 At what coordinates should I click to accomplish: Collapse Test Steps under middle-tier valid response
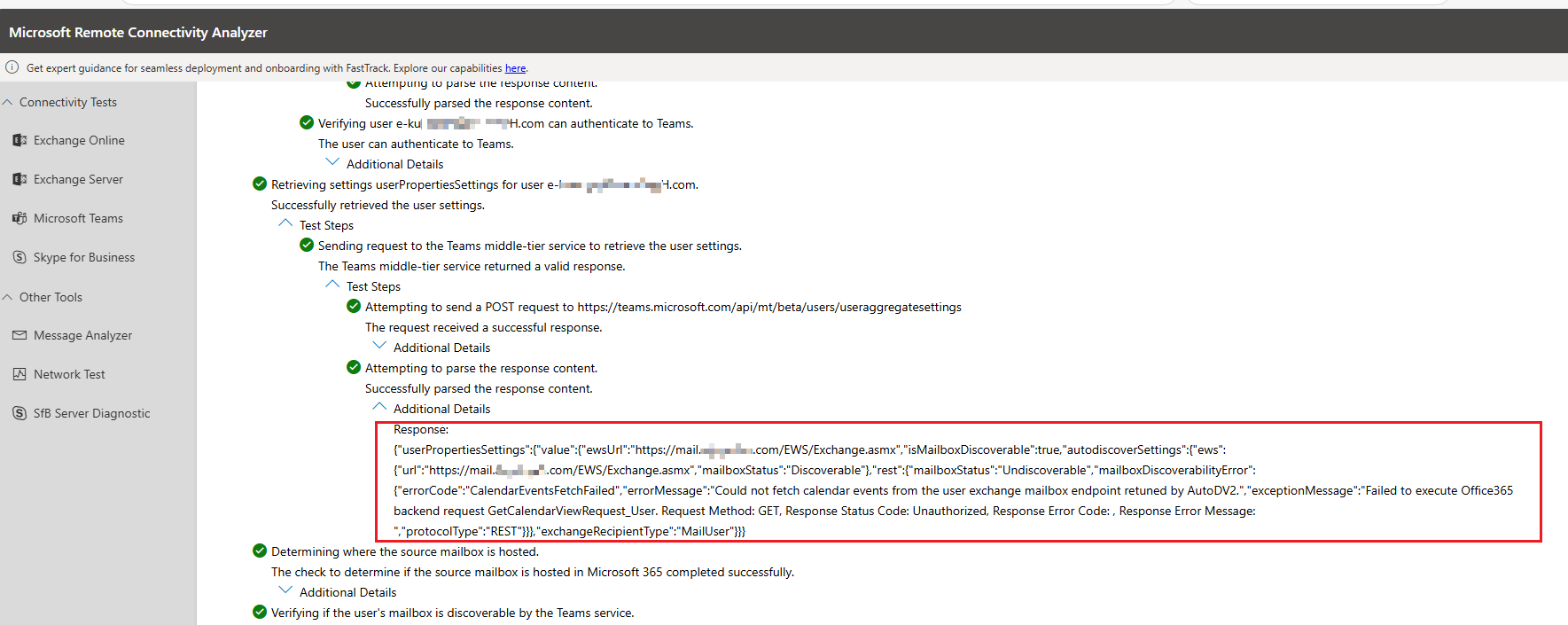click(x=332, y=285)
